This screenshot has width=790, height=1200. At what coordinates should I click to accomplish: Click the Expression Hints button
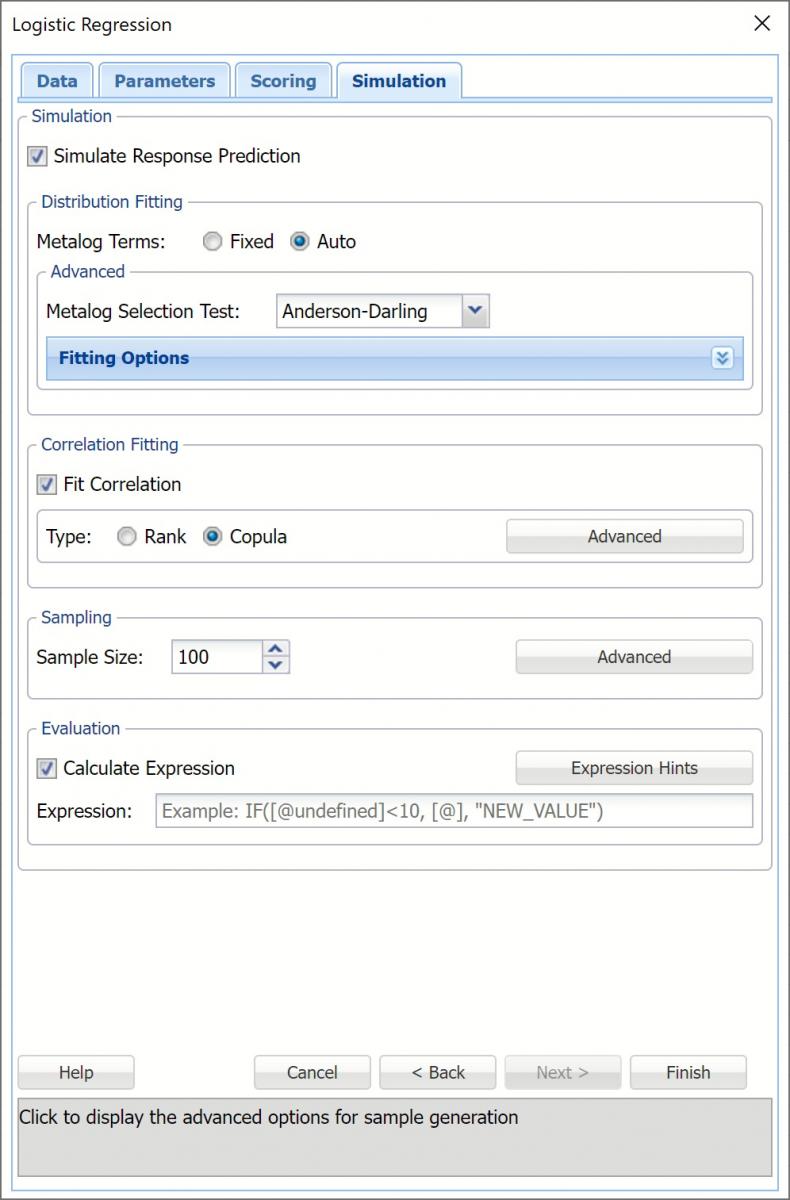tap(634, 768)
